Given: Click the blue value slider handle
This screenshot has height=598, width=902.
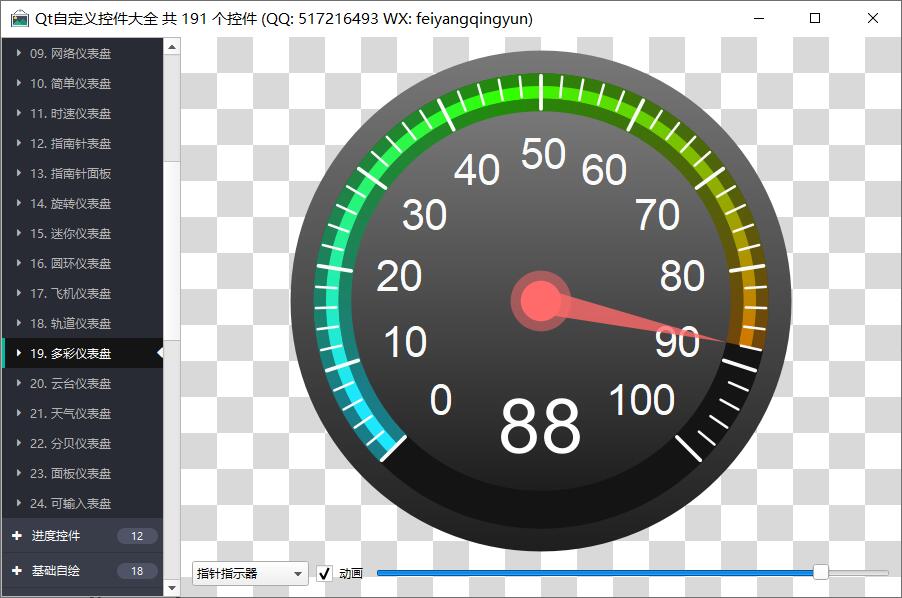Looking at the screenshot, I should coord(821,572).
